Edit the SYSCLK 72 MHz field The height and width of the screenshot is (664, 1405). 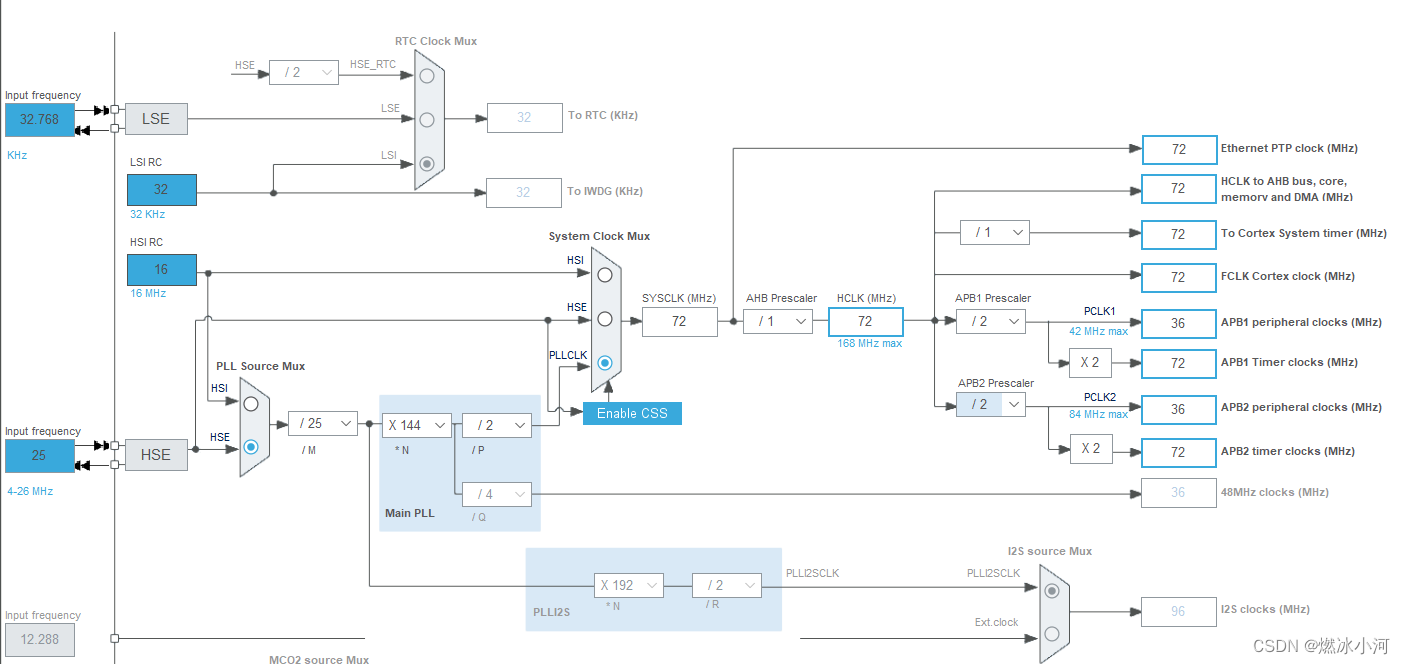coord(680,321)
